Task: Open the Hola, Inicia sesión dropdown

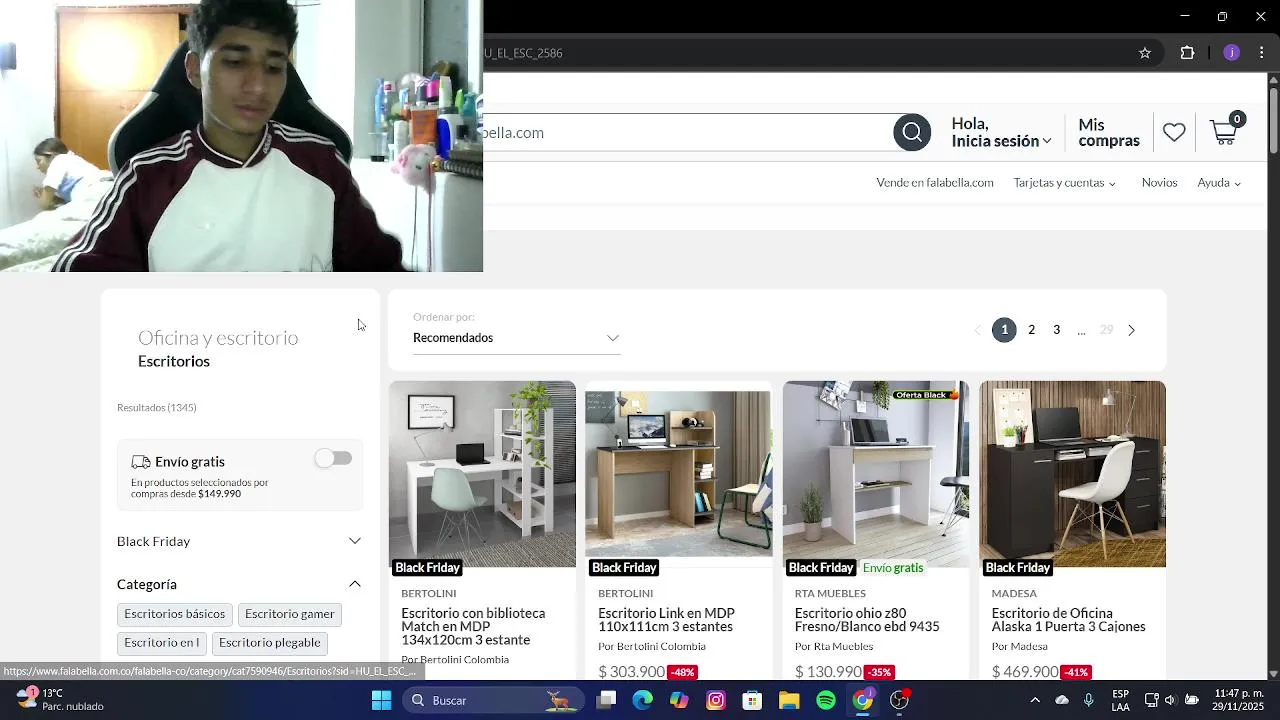Action: (1001, 132)
